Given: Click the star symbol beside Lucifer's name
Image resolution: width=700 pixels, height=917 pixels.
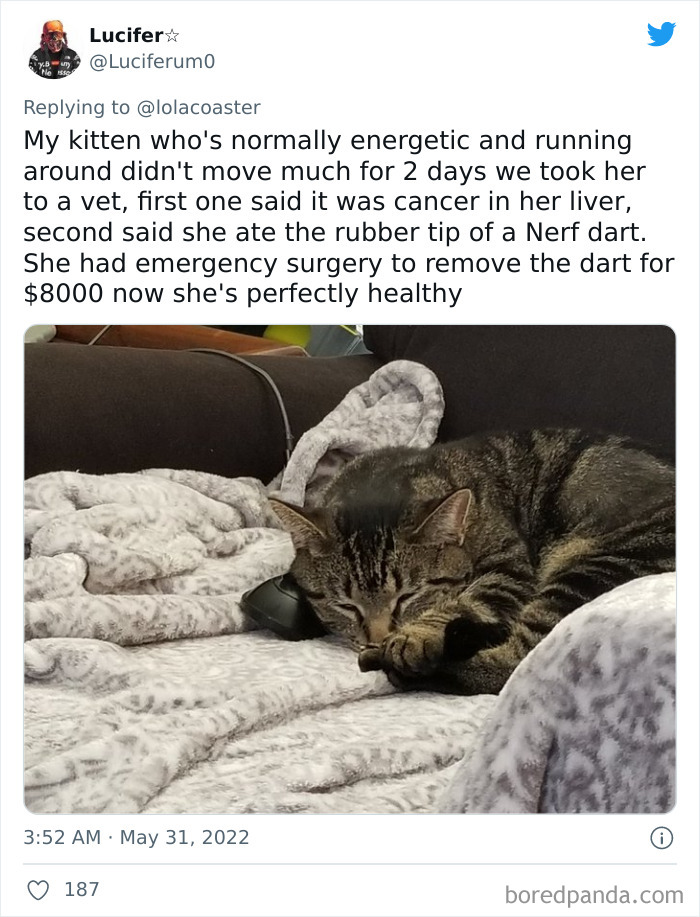Looking at the screenshot, I should [172, 36].
